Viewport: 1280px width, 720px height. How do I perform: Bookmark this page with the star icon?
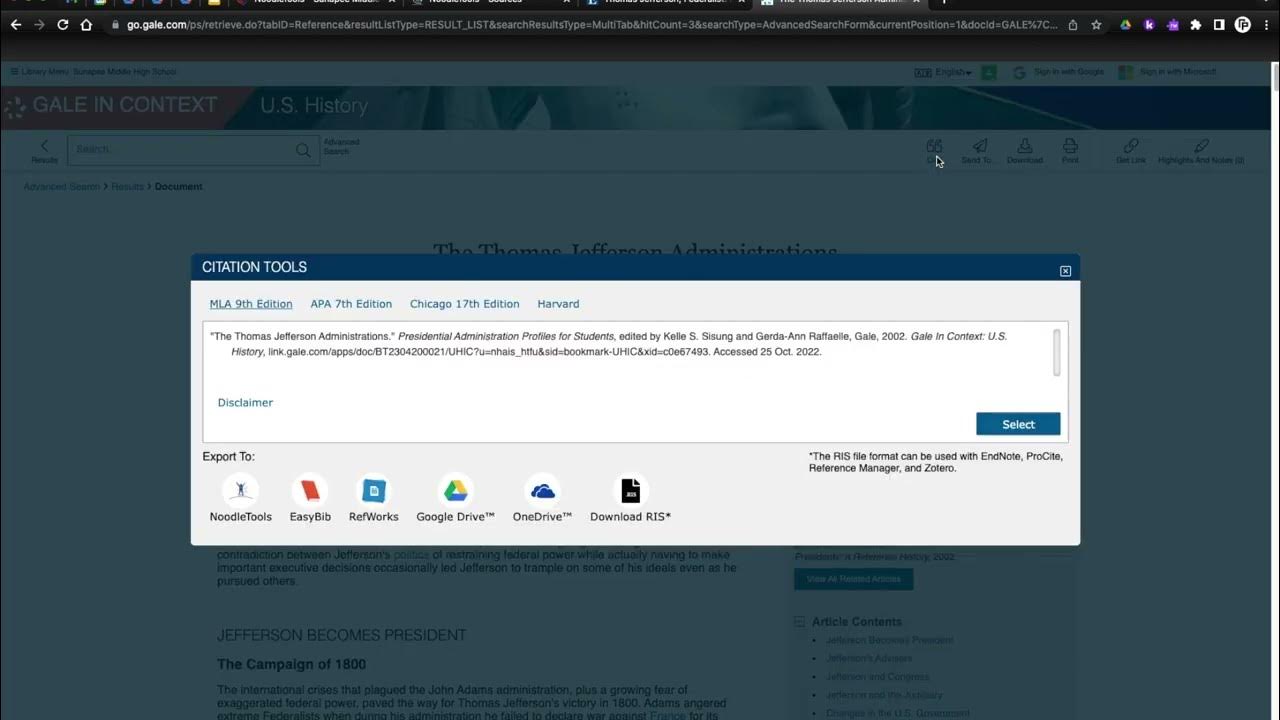[x=1096, y=25]
